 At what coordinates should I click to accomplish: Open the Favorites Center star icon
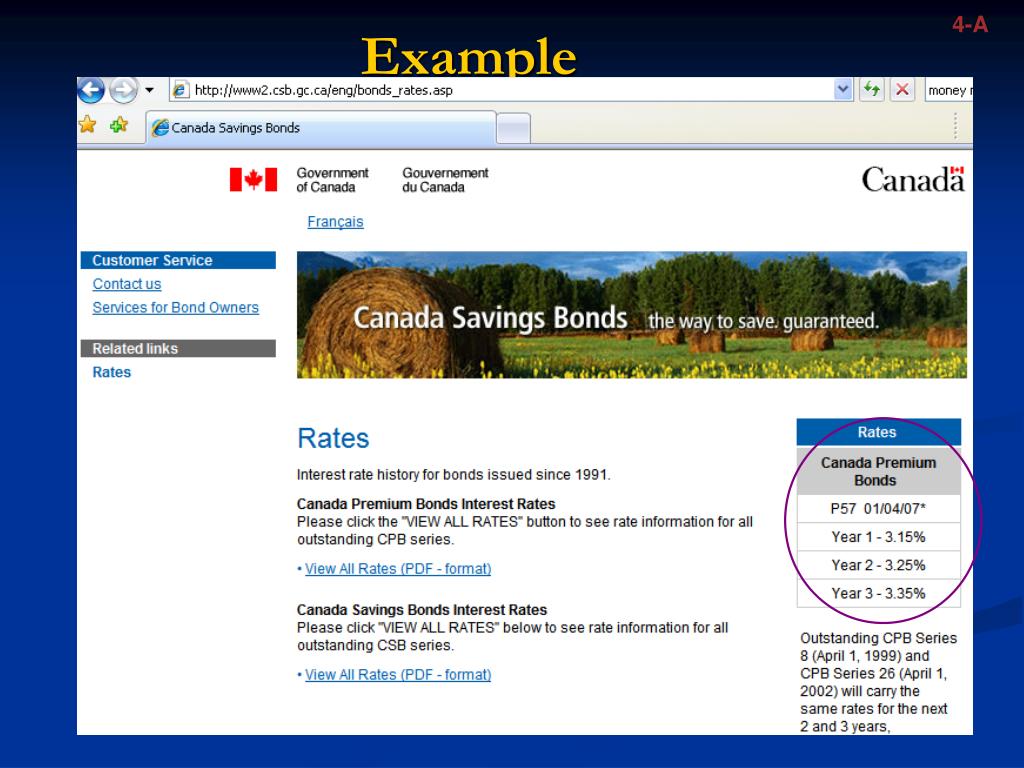tap(88, 124)
